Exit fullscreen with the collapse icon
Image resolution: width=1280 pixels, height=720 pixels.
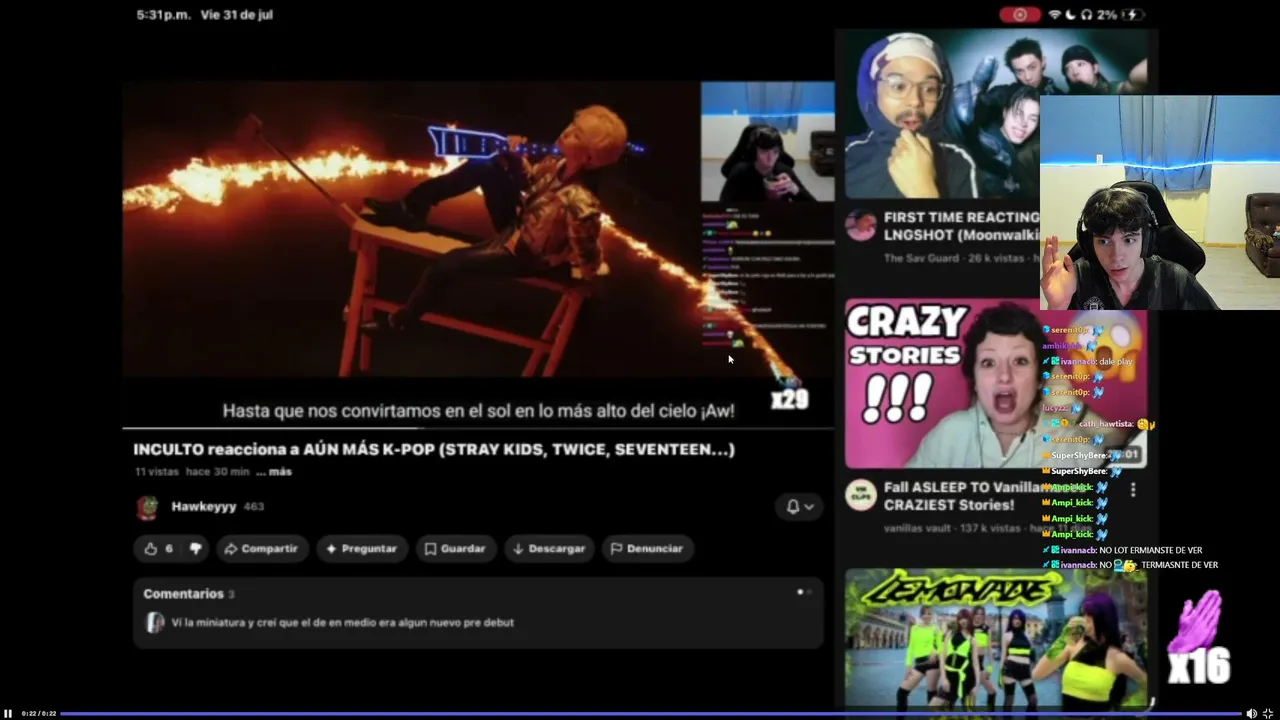[x=1268, y=713]
